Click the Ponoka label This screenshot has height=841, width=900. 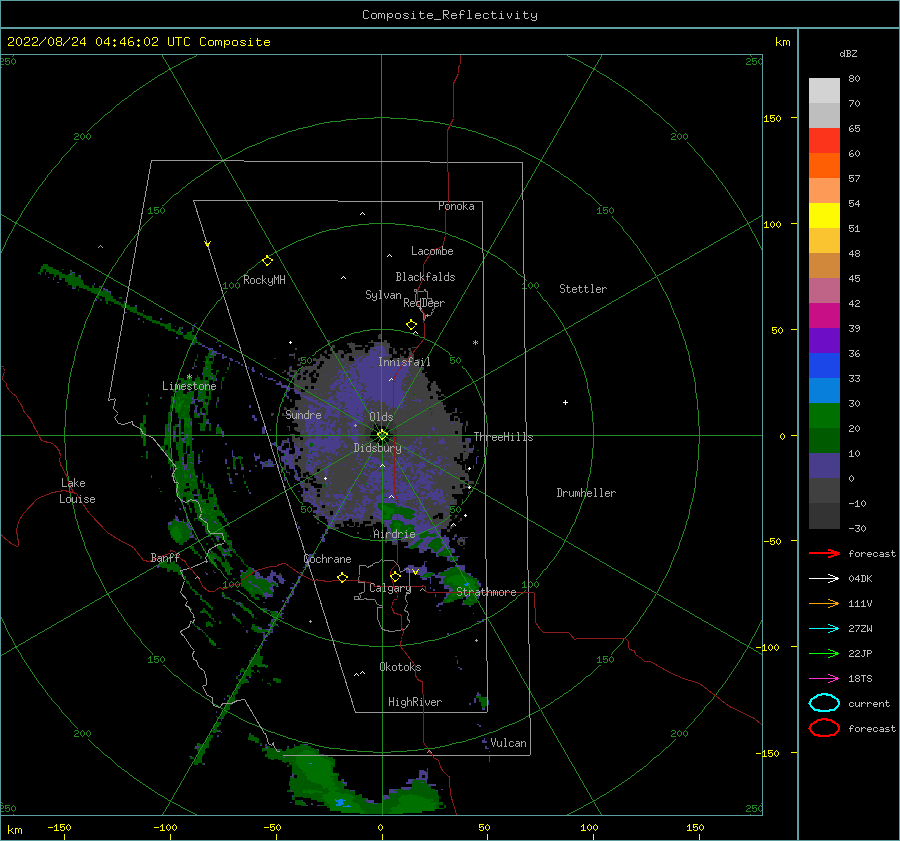tap(456, 206)
